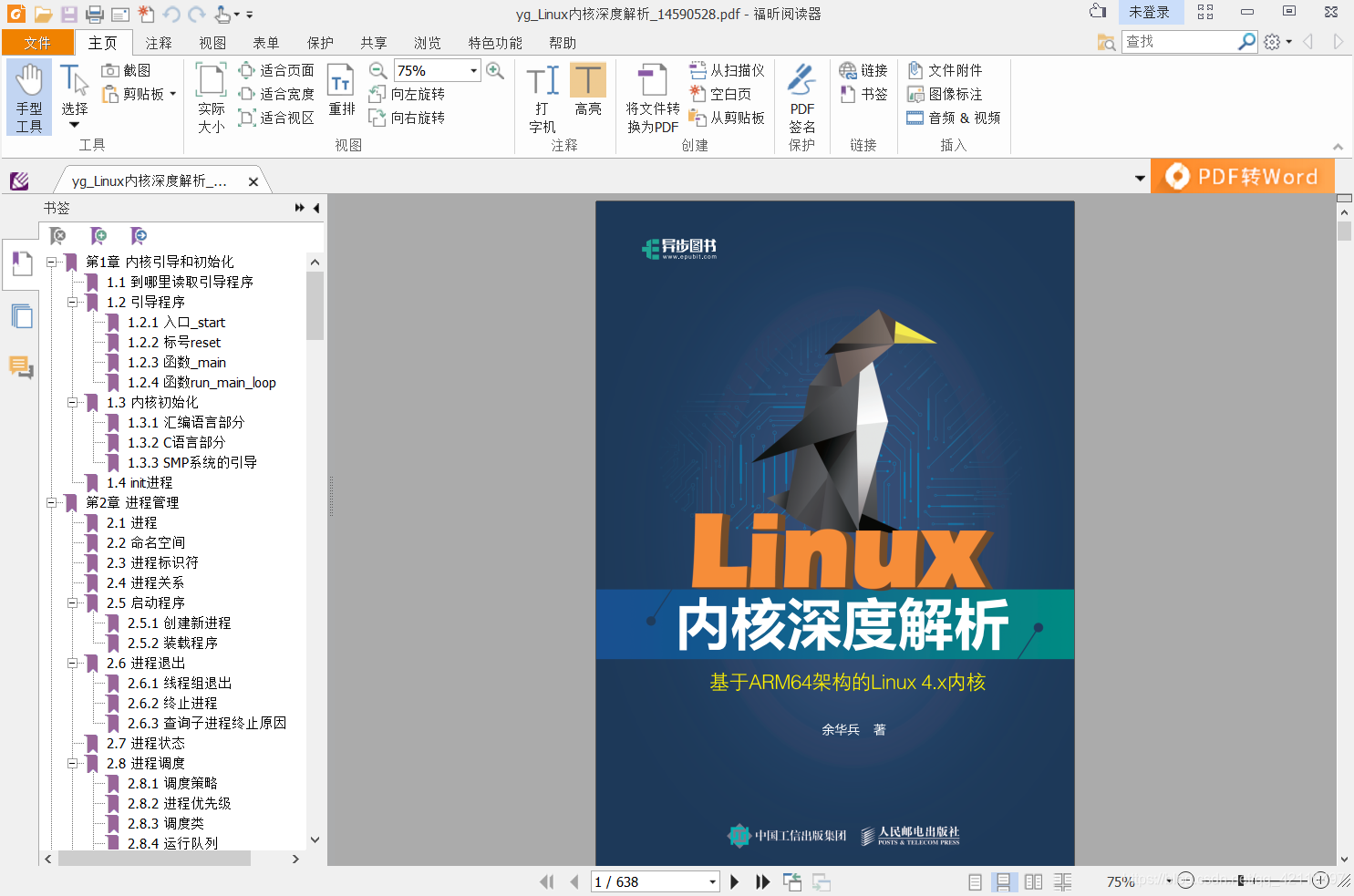The width and height of the screenshot is (1354, 896).
Task: Reflow the document (重排)
Action: [x=341, y=89]
